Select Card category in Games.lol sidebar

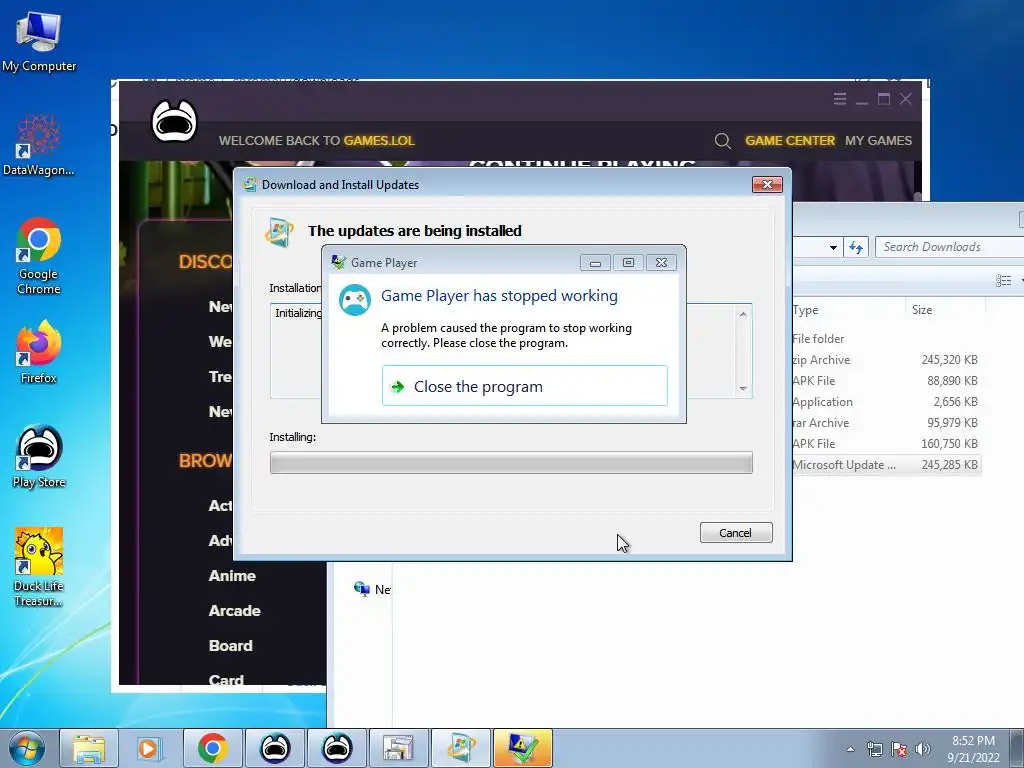click(226, 679)
